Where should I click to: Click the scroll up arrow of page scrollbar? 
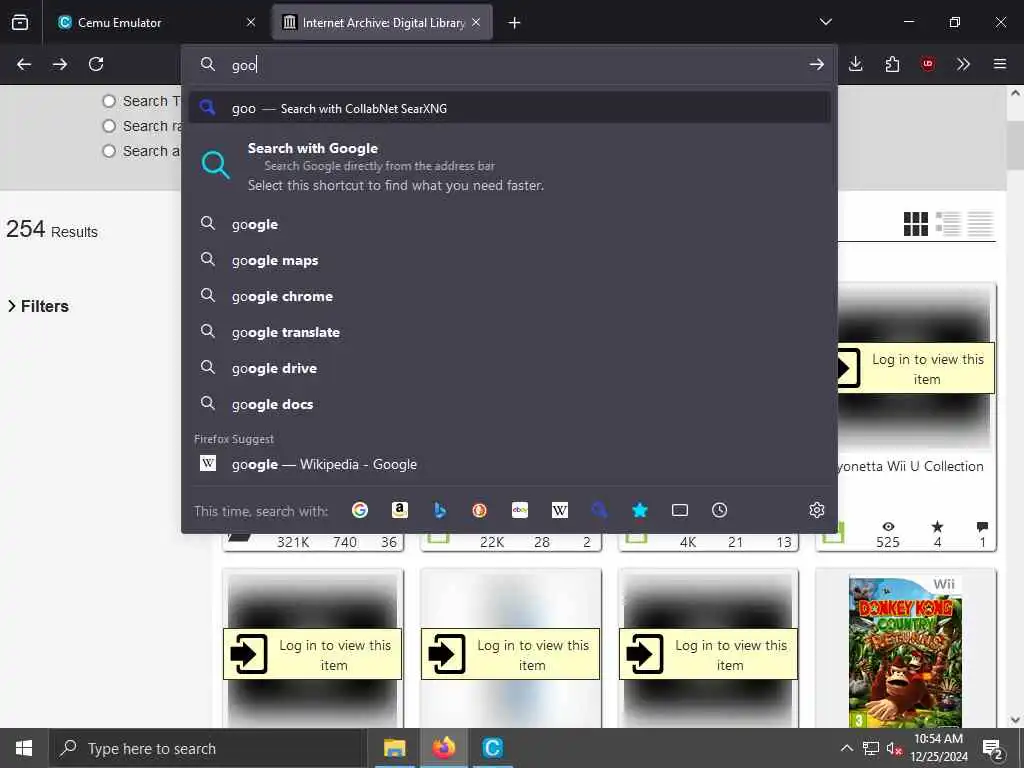click(x=1015, y=93)
